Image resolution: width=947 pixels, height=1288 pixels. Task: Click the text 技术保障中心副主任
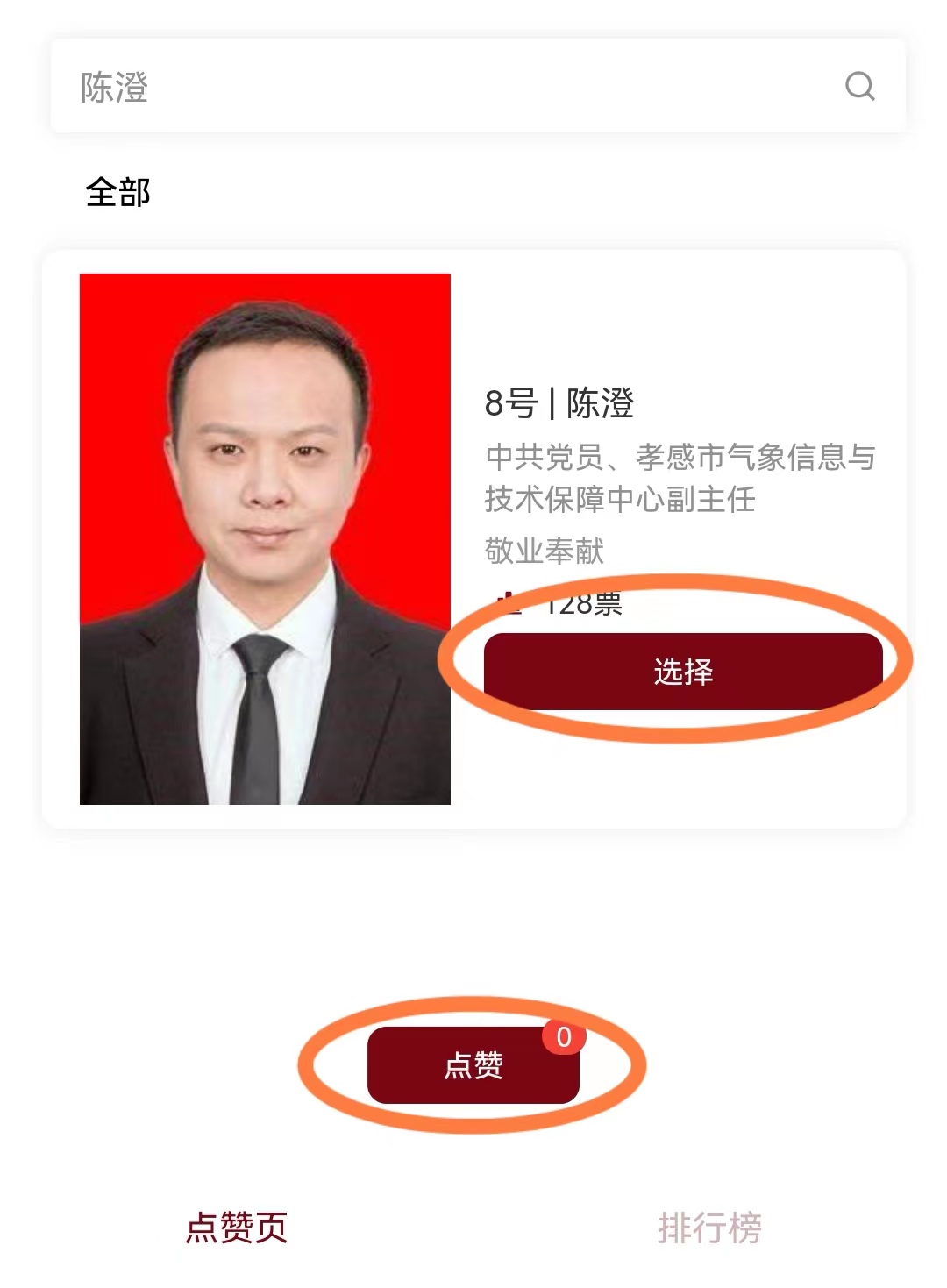click(x=620, y=499)
